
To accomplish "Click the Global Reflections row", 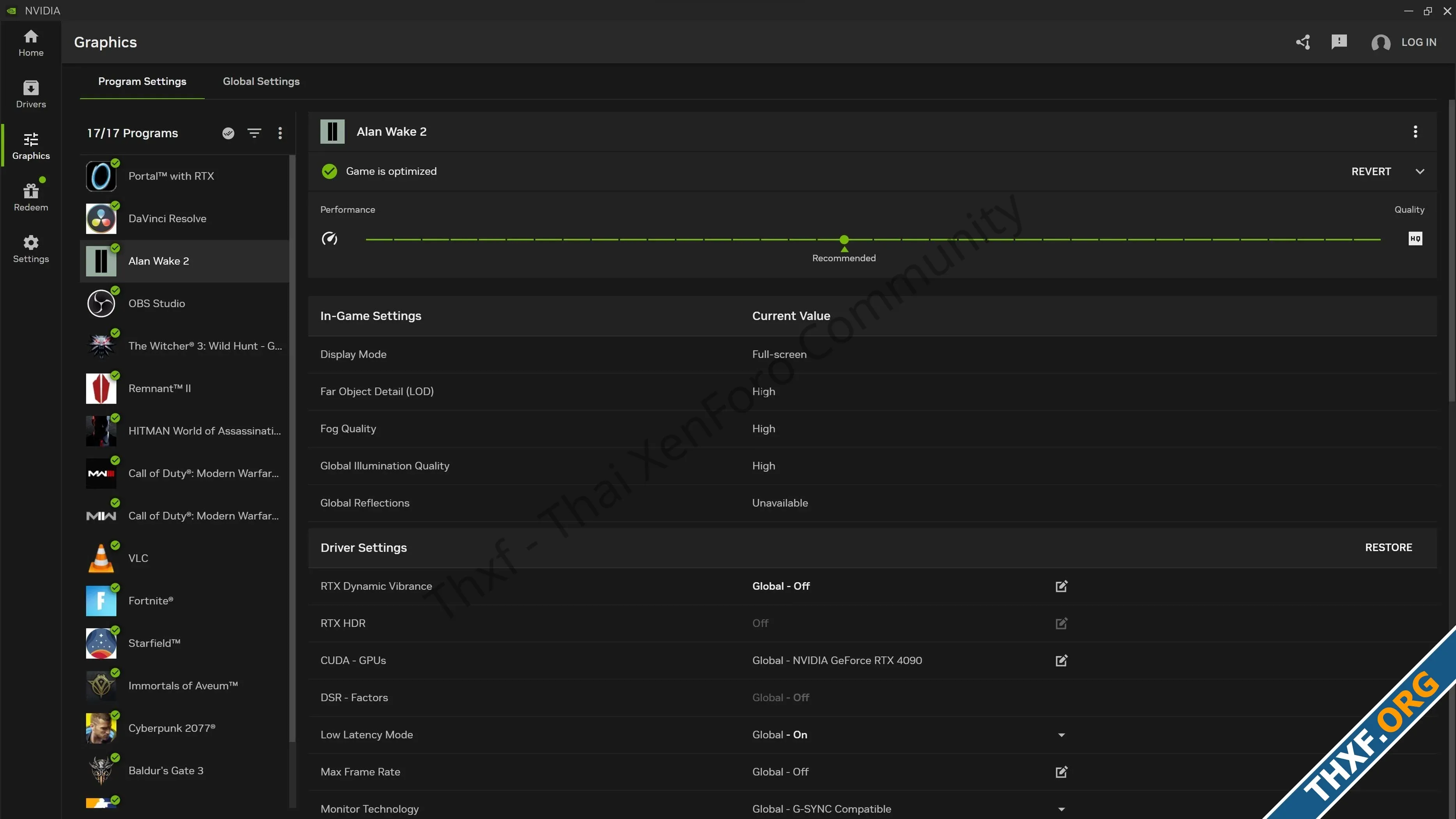I will 872,503.
